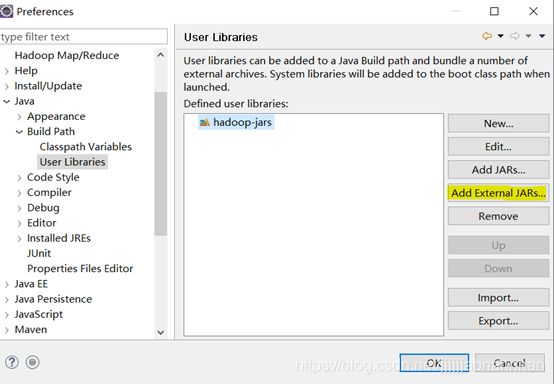Select the hadoop-jars library icon
This screenshot has height=384, width=554.
point(205,122)
